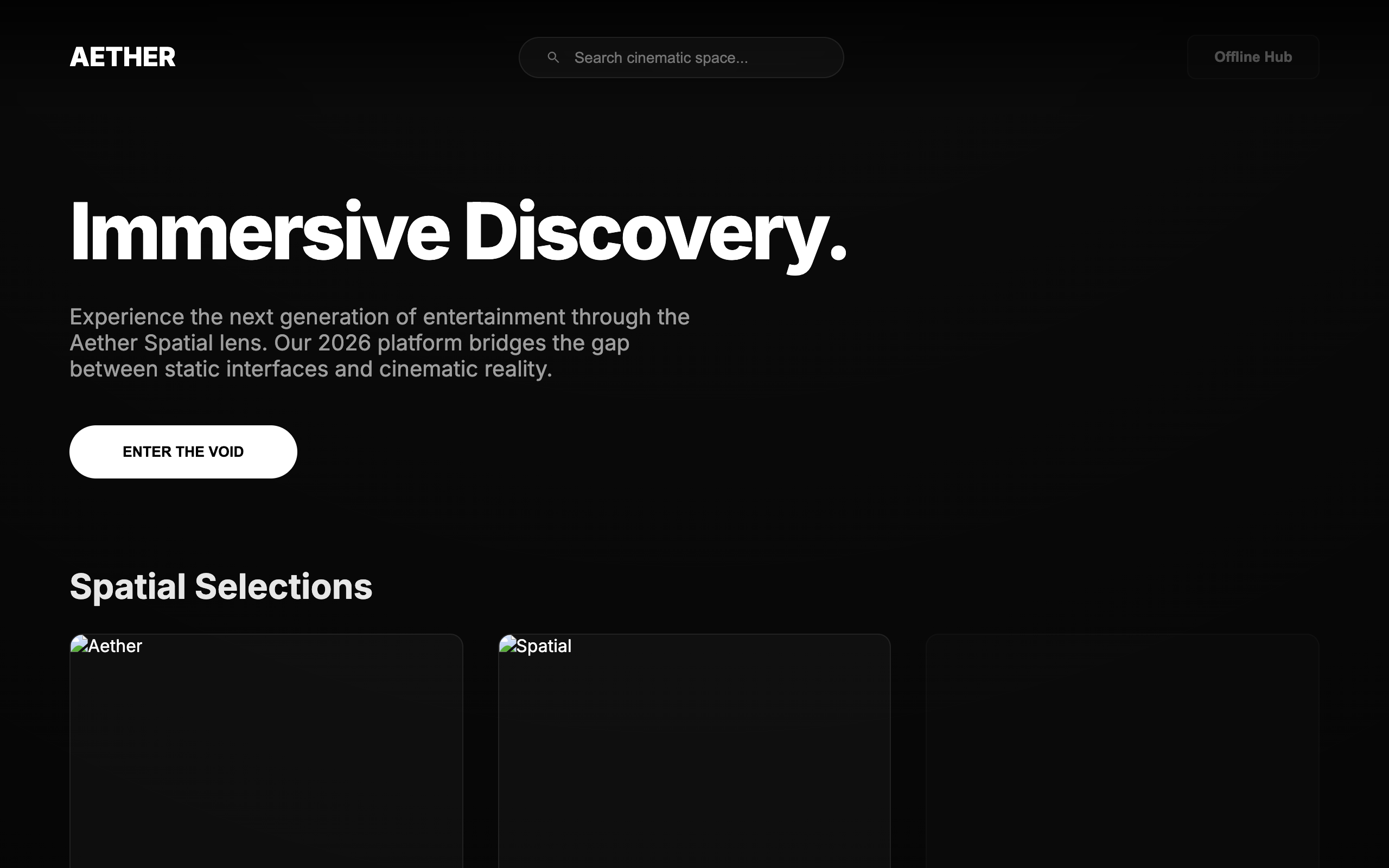Click the broken image icon on the Aether card
Image resolution: width=1389 pixels, height=868 pixels.
coord(80,644)
